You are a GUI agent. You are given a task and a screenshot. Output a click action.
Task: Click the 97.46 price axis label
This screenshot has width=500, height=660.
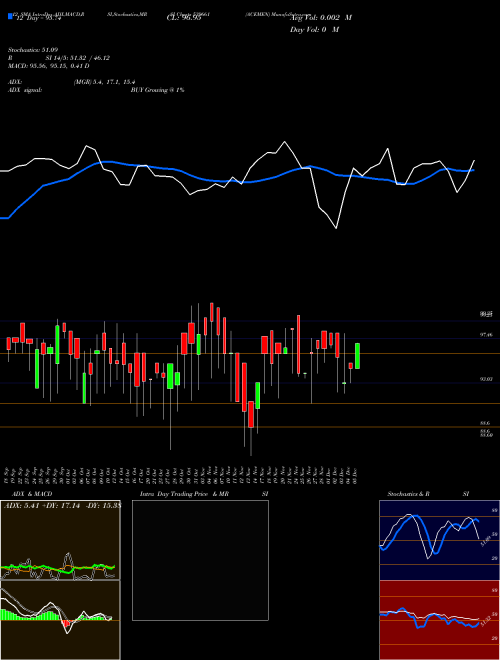pyautogui.click(x=486, y=335)
